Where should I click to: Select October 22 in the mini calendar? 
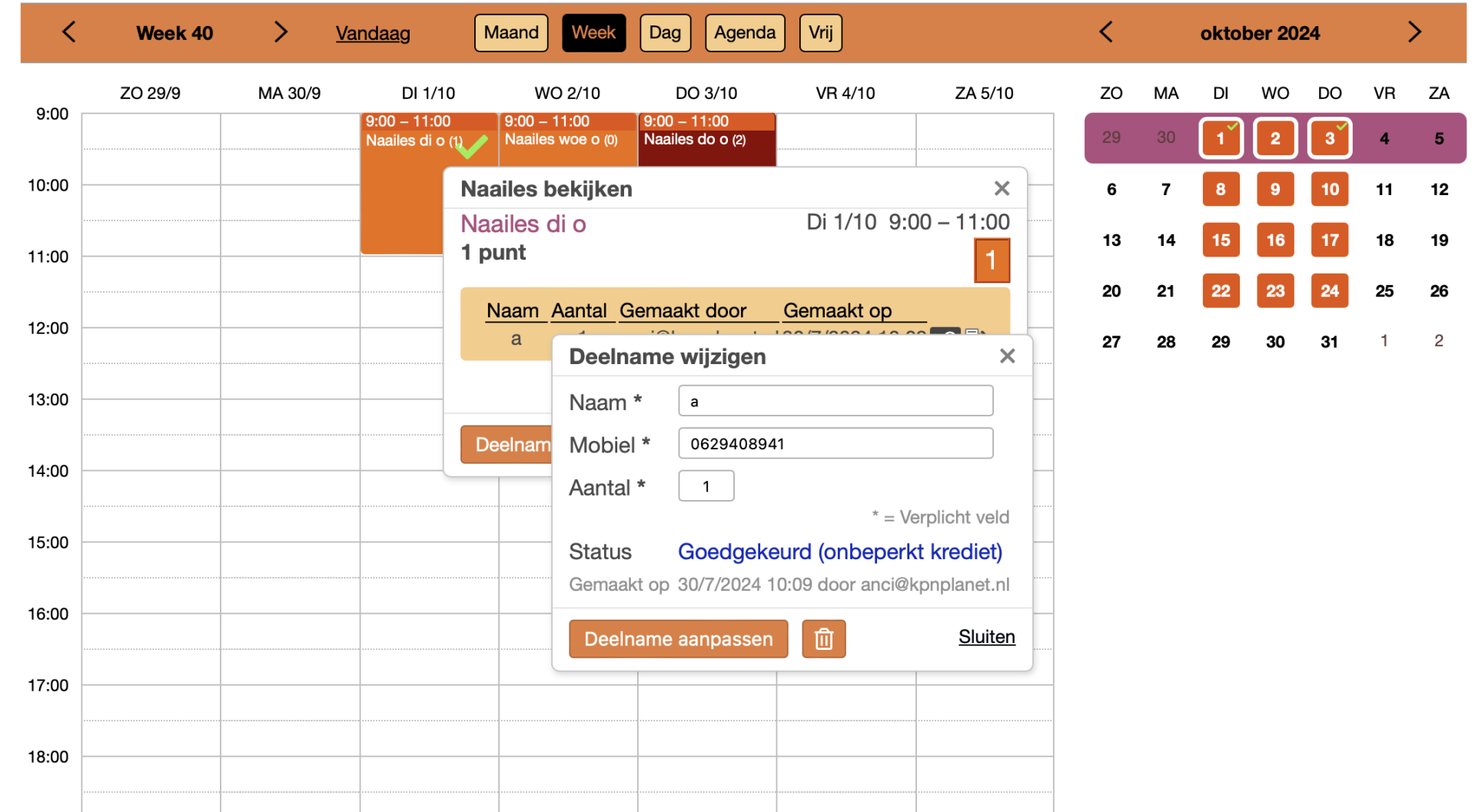pyautogui.click(x=1221, y=291)
